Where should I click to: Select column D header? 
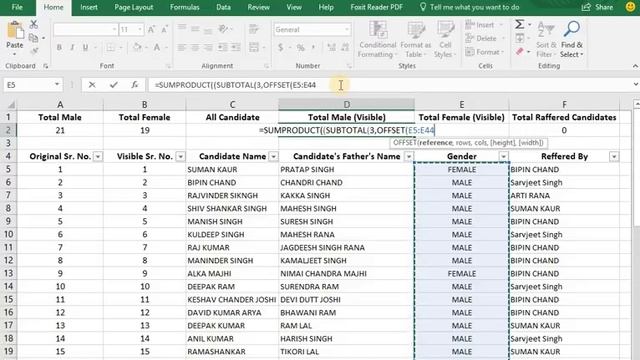[346, 104]
